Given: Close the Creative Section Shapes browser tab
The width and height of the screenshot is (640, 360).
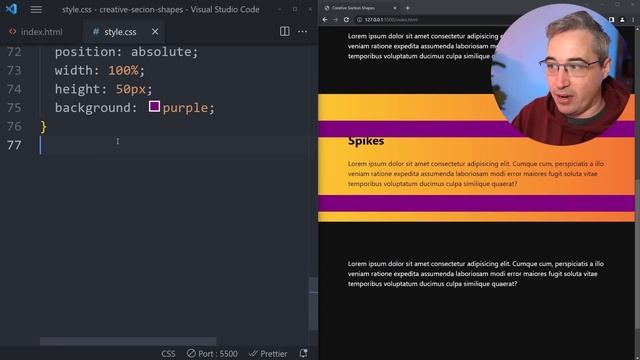Looking at the screenshot, I should [395, 8].
